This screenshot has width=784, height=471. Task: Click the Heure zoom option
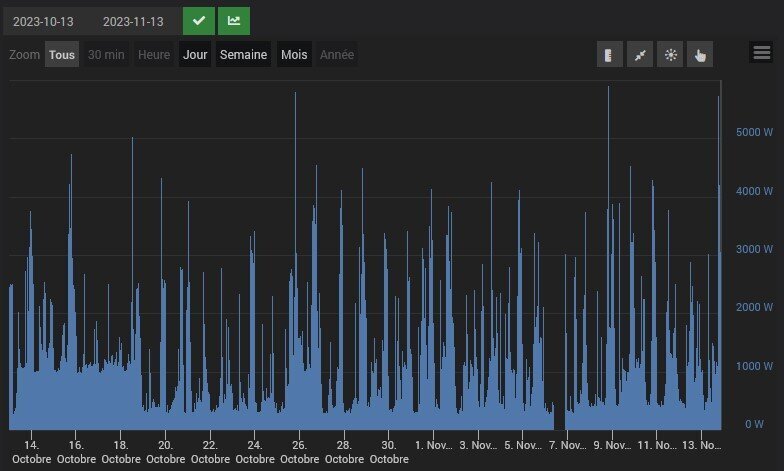pyautogui.click(x=154, y=55)
